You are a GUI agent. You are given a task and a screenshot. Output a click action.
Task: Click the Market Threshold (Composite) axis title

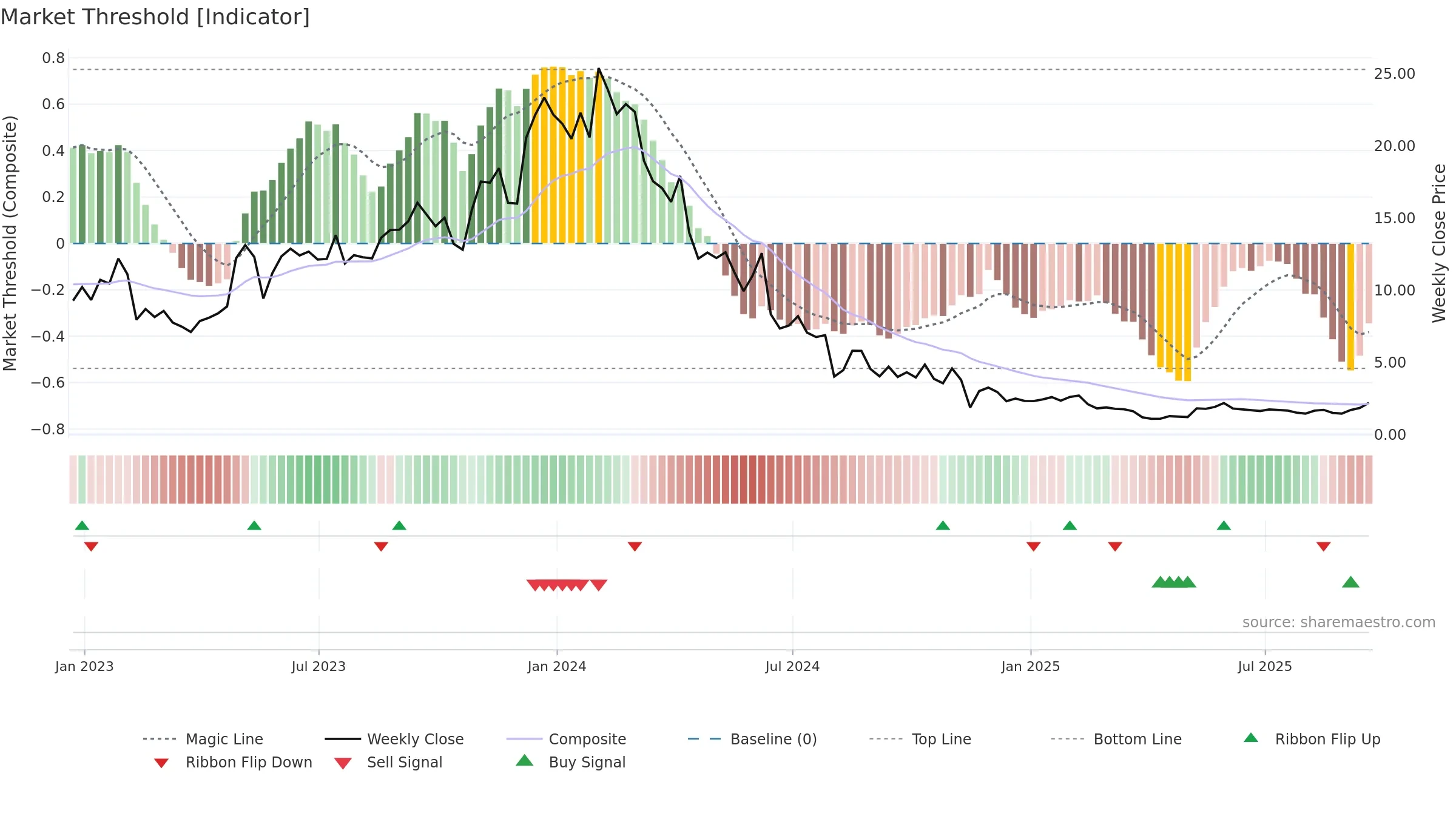pyautogui.click(x=10, y=243)
